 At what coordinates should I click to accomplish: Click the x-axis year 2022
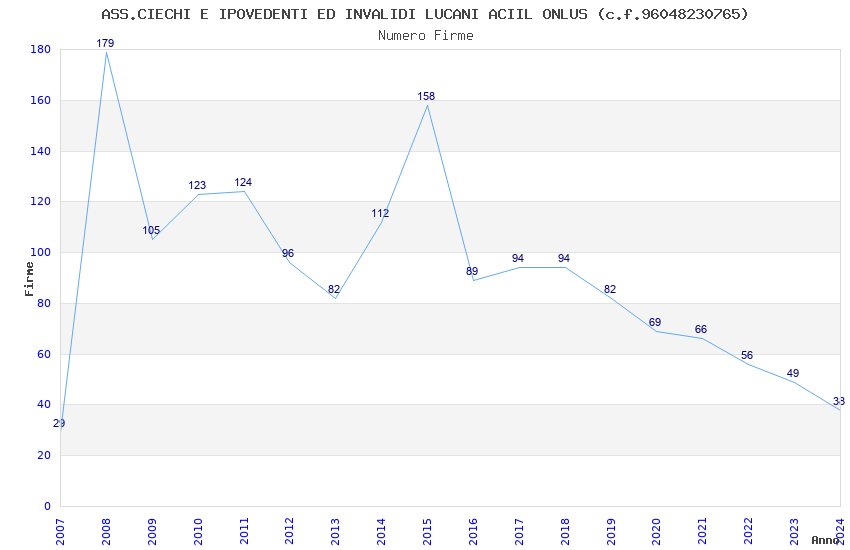coord(749,531)
